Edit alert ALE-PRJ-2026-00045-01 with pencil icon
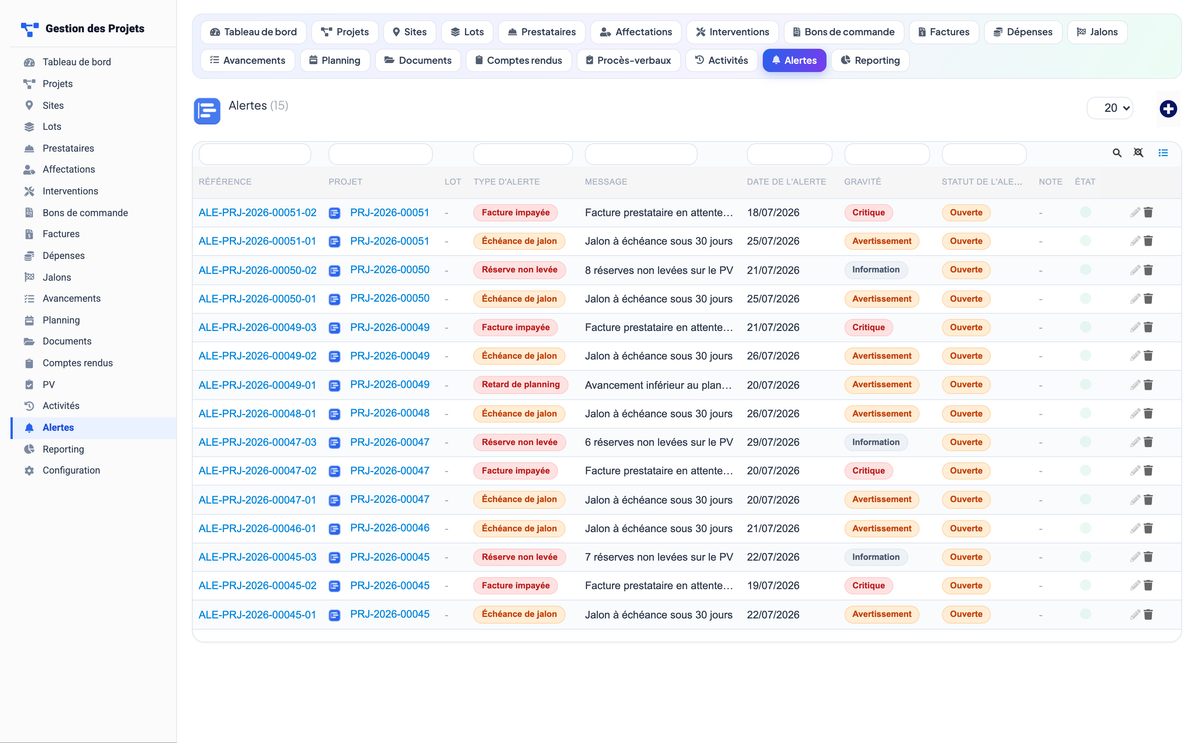 click(1135, 615)
